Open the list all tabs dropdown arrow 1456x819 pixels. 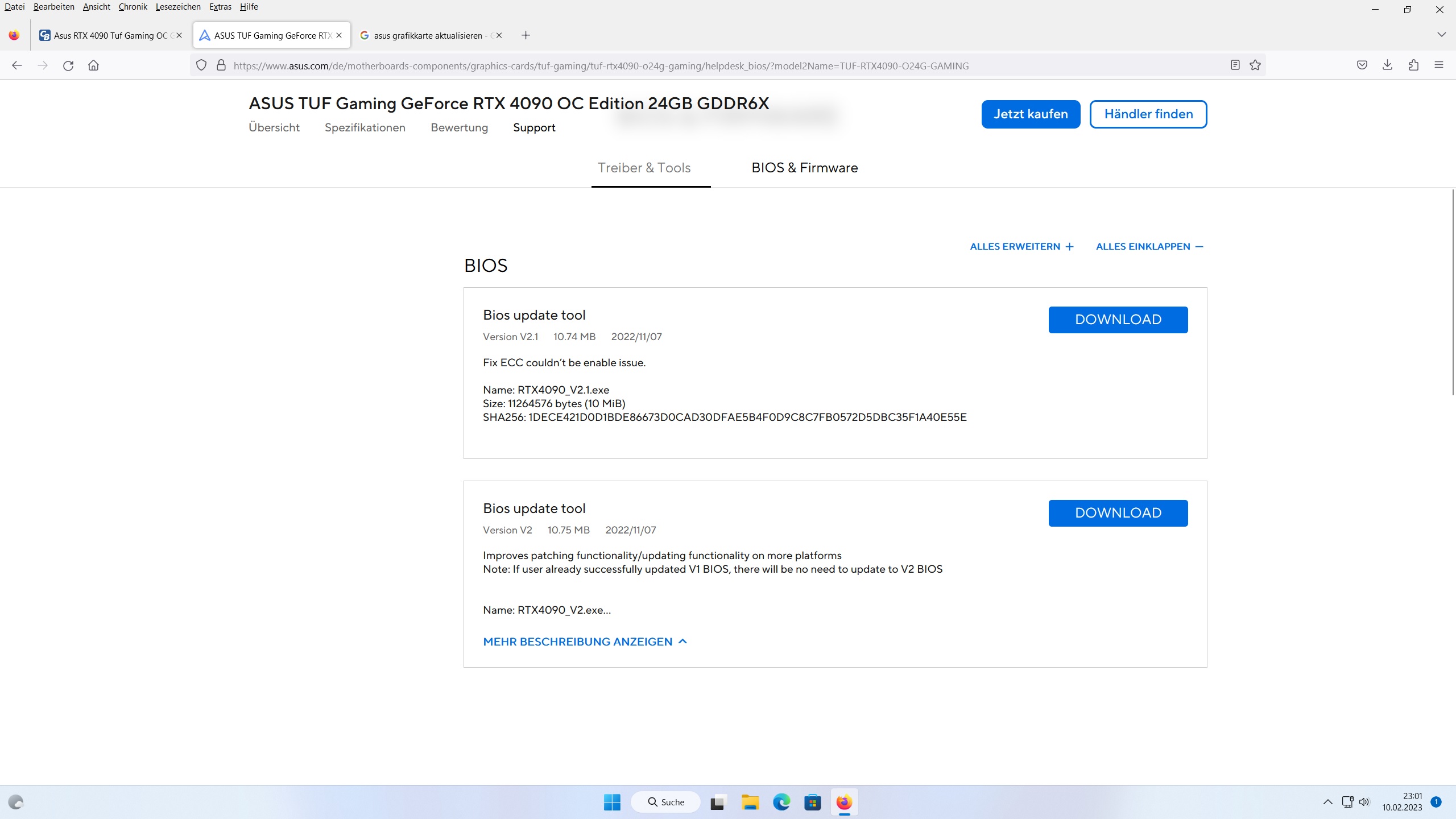(1441, 35)
